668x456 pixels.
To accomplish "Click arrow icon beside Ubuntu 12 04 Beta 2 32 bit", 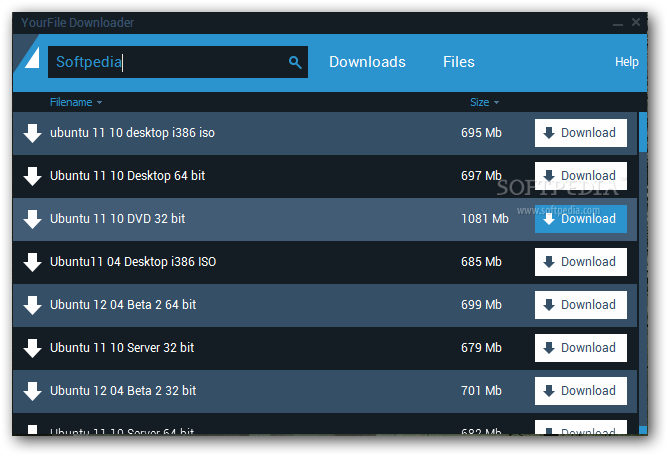I will (x=32, y=391).
